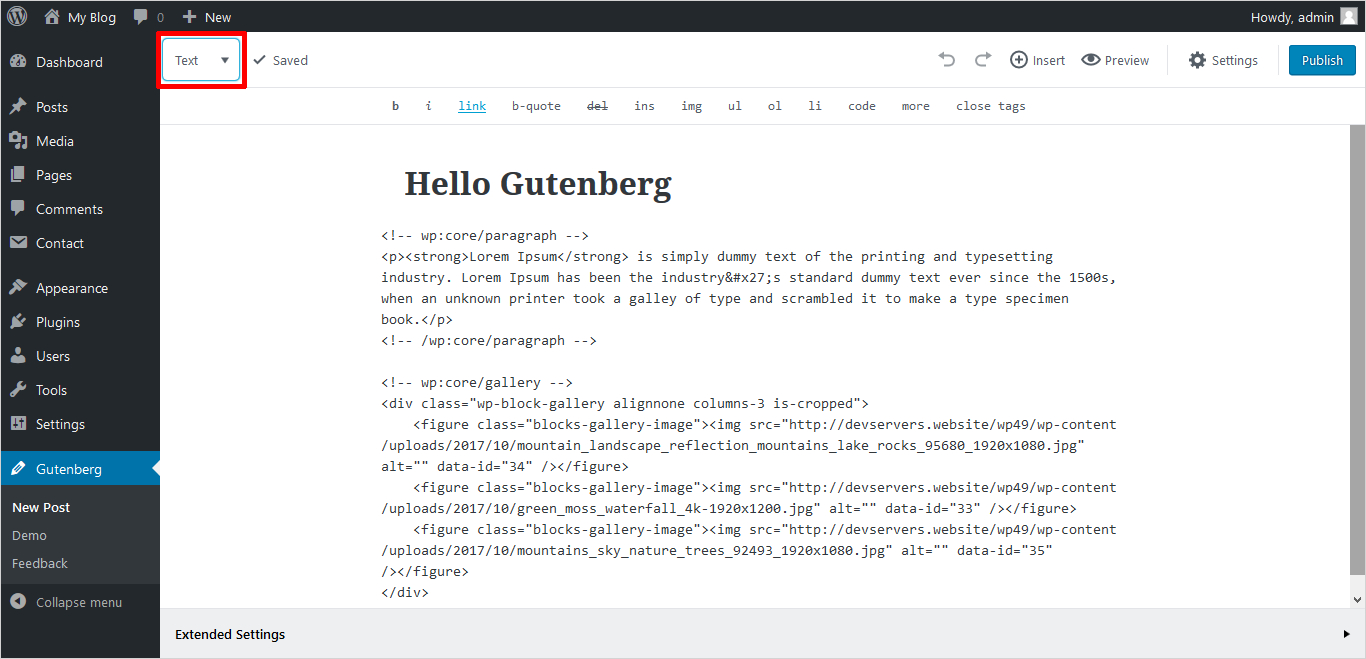Insert a b-quote tag

536,106
